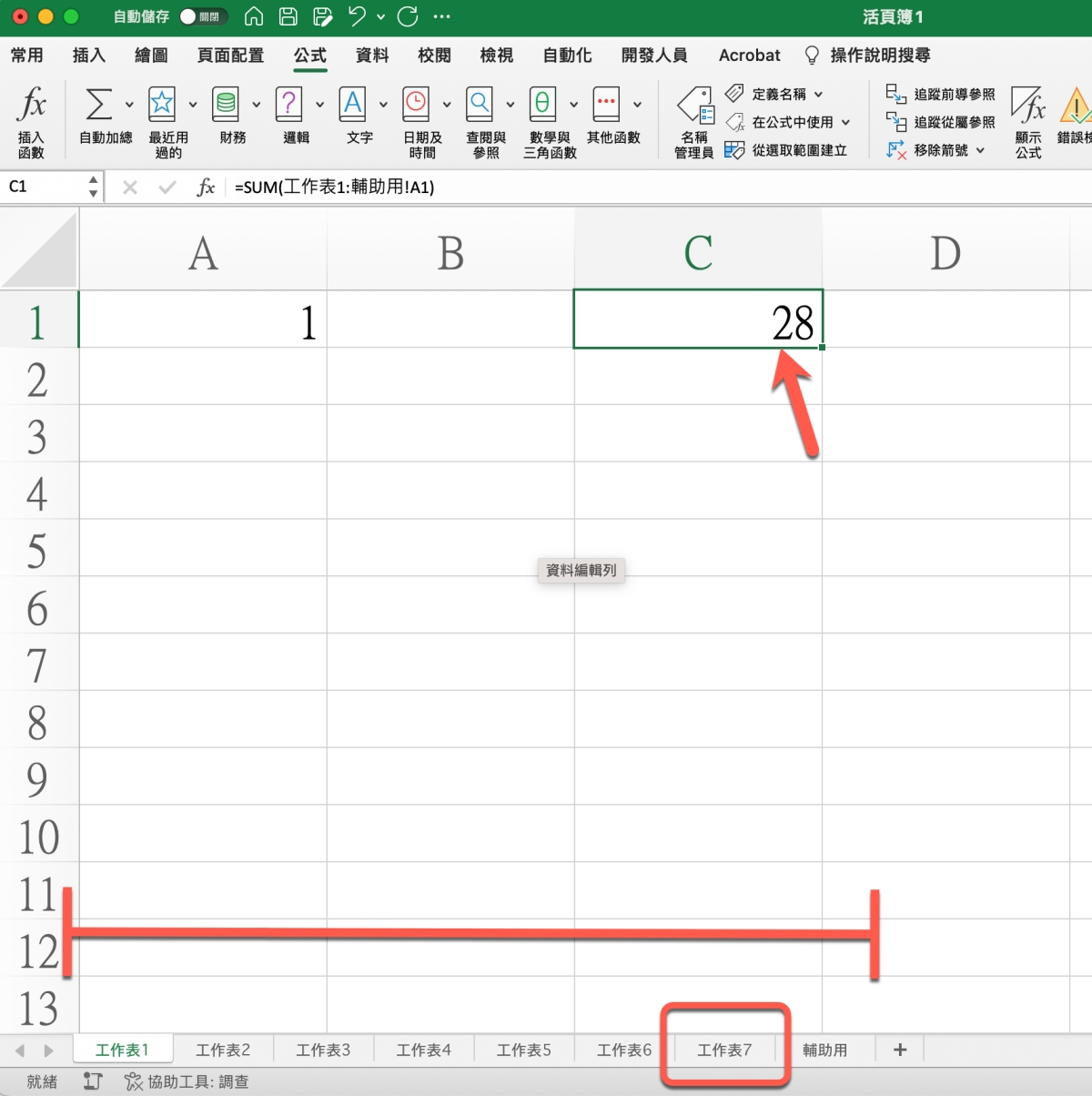
Task: Click the macro record icon in status bar
Action: 92,1081
